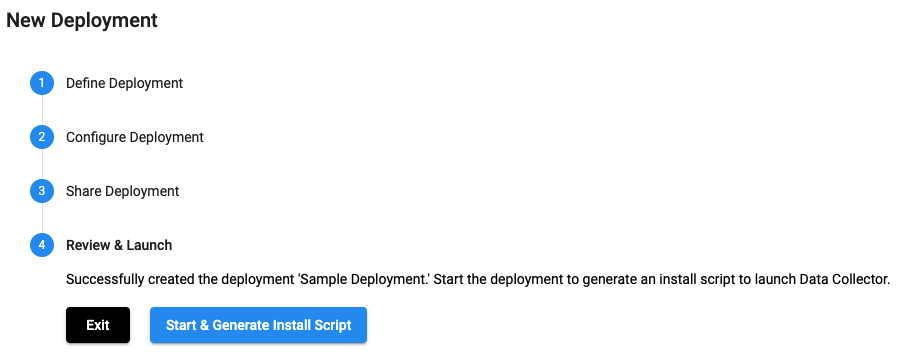Select the step 2 numbered circle

[x=42, y=137]
